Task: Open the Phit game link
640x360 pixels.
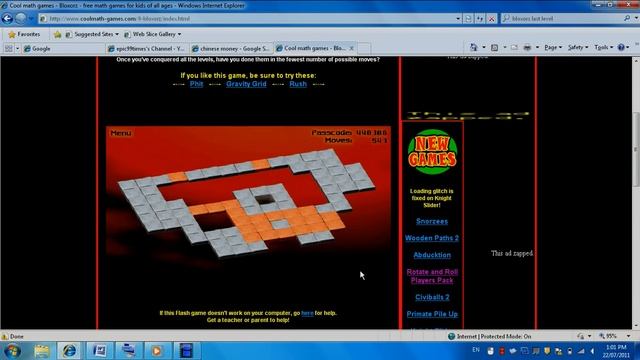Action: point(196,84)
